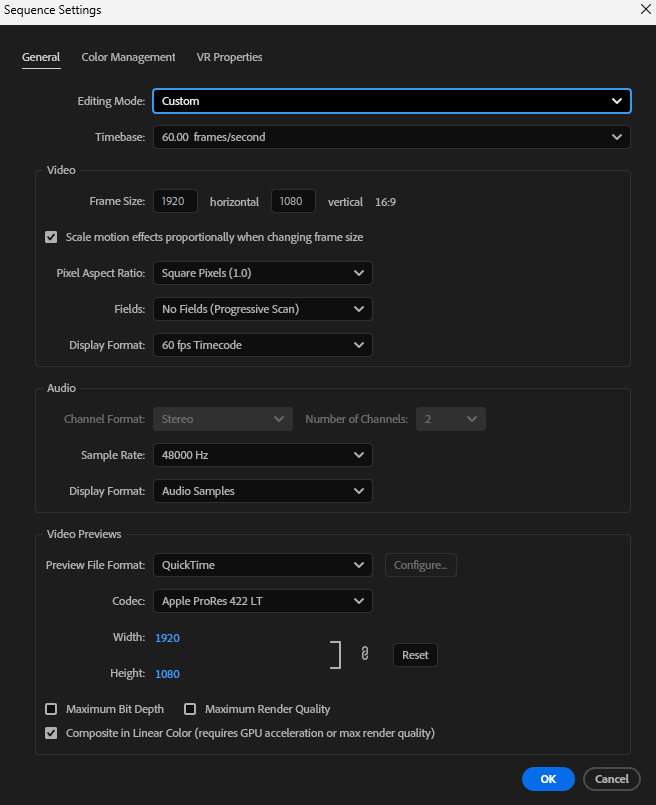The width and height of the screenshot is (656, 805).
Task: Change the Codec from Apple ProRes 422 LT
Action: [262, 600]
